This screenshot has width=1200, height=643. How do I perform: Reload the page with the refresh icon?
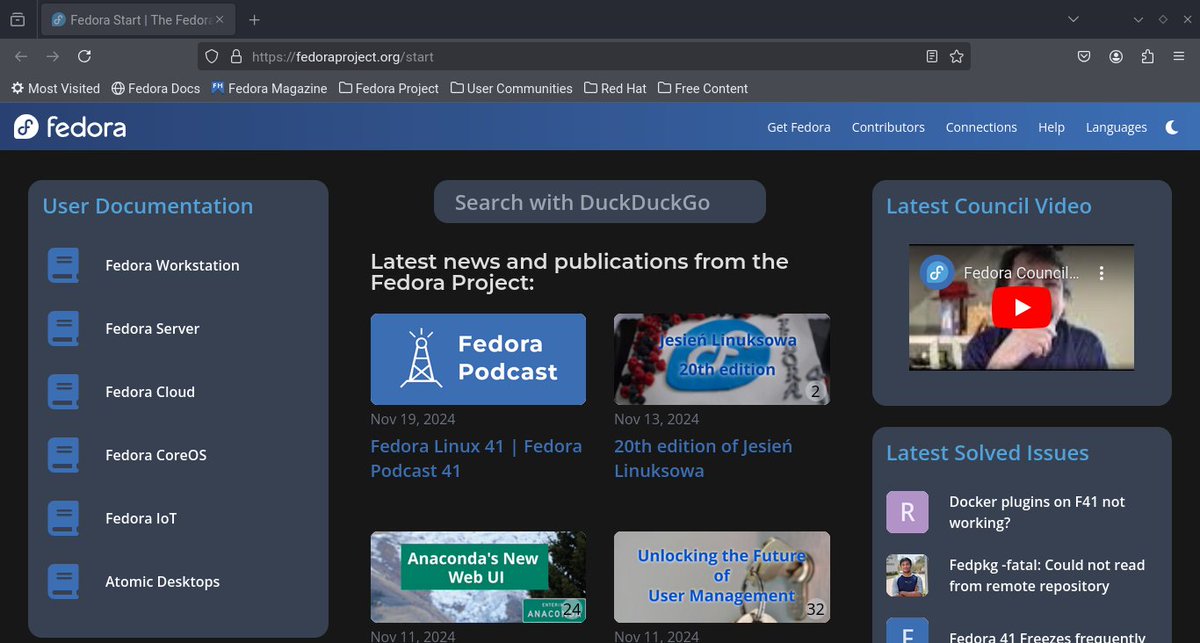click(x=85, y=57)
